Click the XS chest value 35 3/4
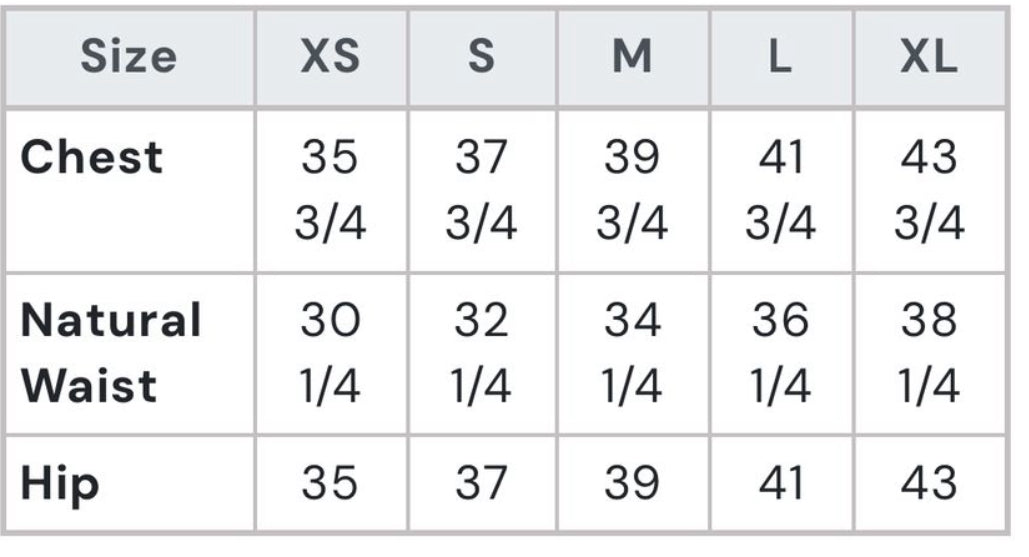The image size is (1029, 557). [331, 191]
